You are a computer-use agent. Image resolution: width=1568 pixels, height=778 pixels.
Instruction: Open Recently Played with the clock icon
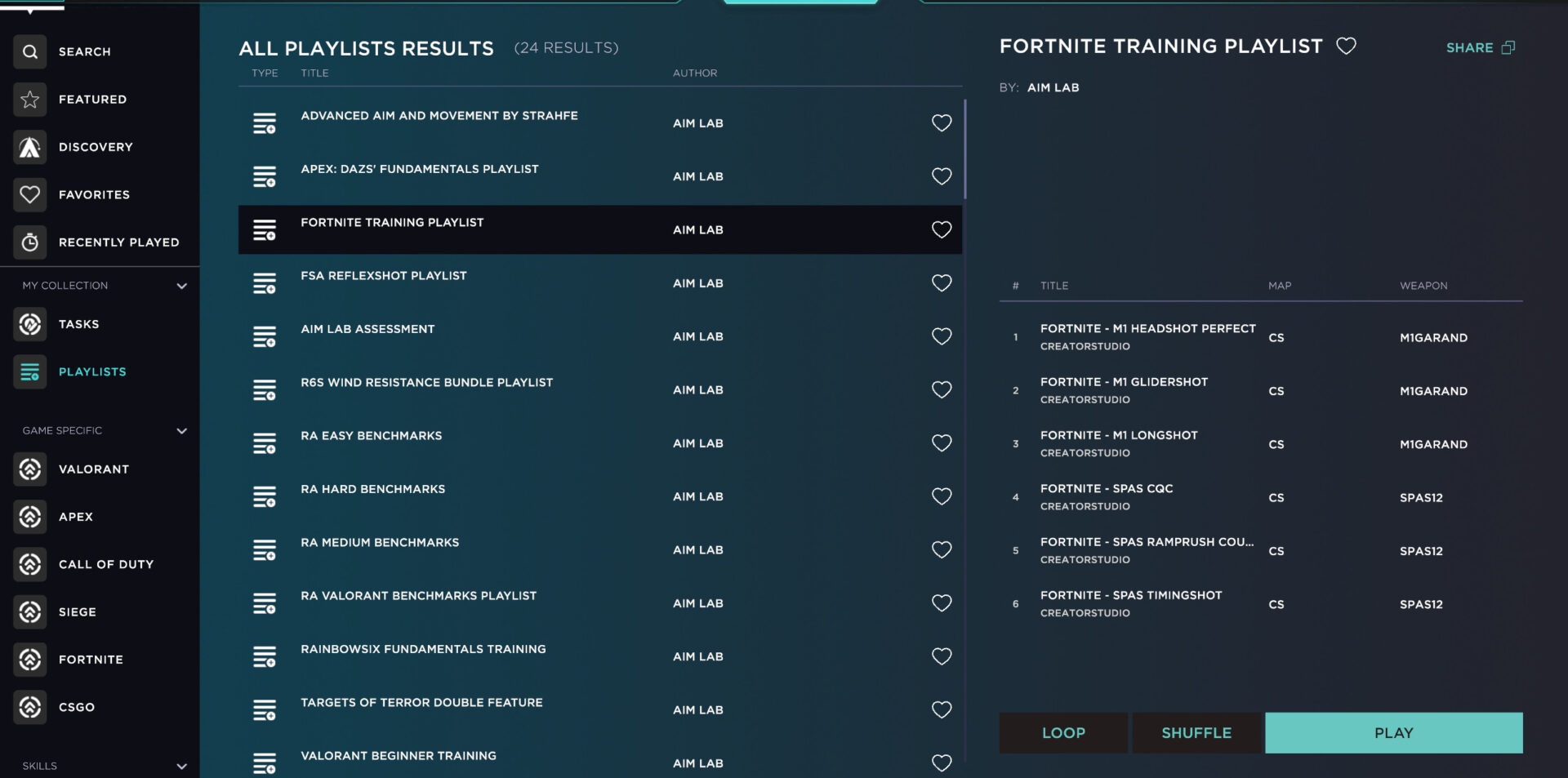click(x=29, y=242)
